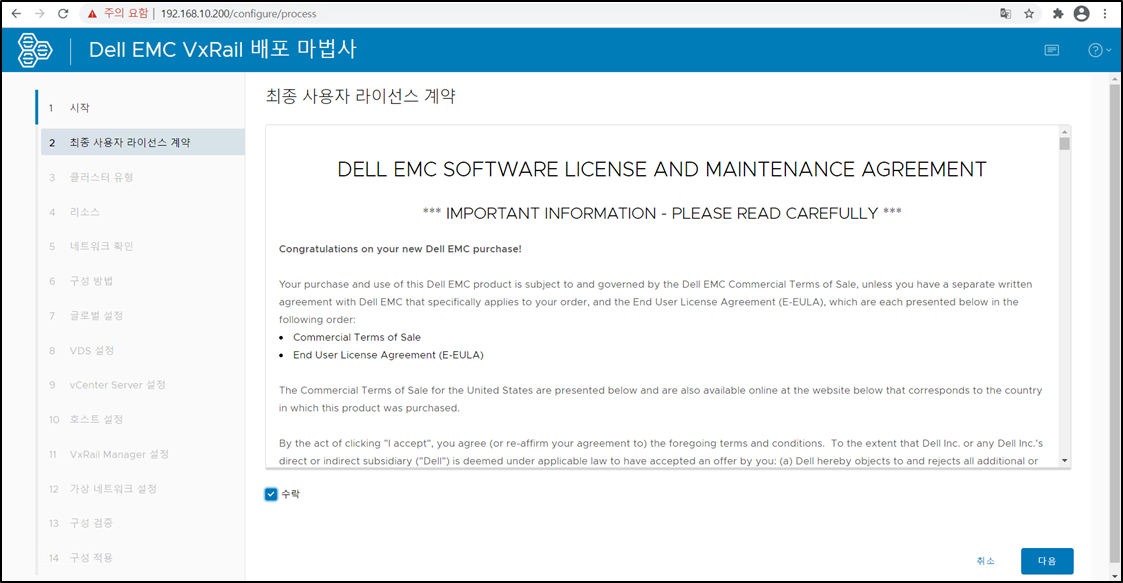
Task: Click the Dell EMC VxRail 배포 마법사 title
Action: click(223, 49)
